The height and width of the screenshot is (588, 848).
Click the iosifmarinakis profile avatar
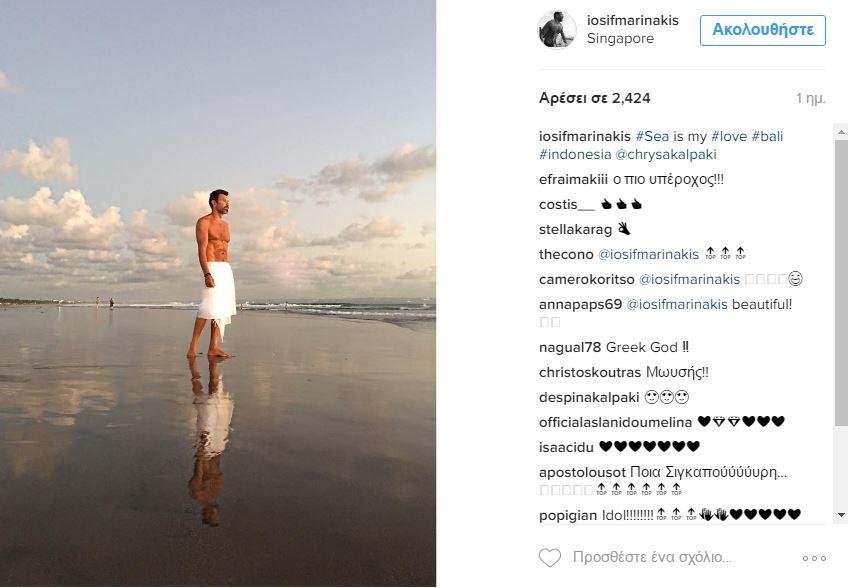pyautogui.click(x=558, y=29)
